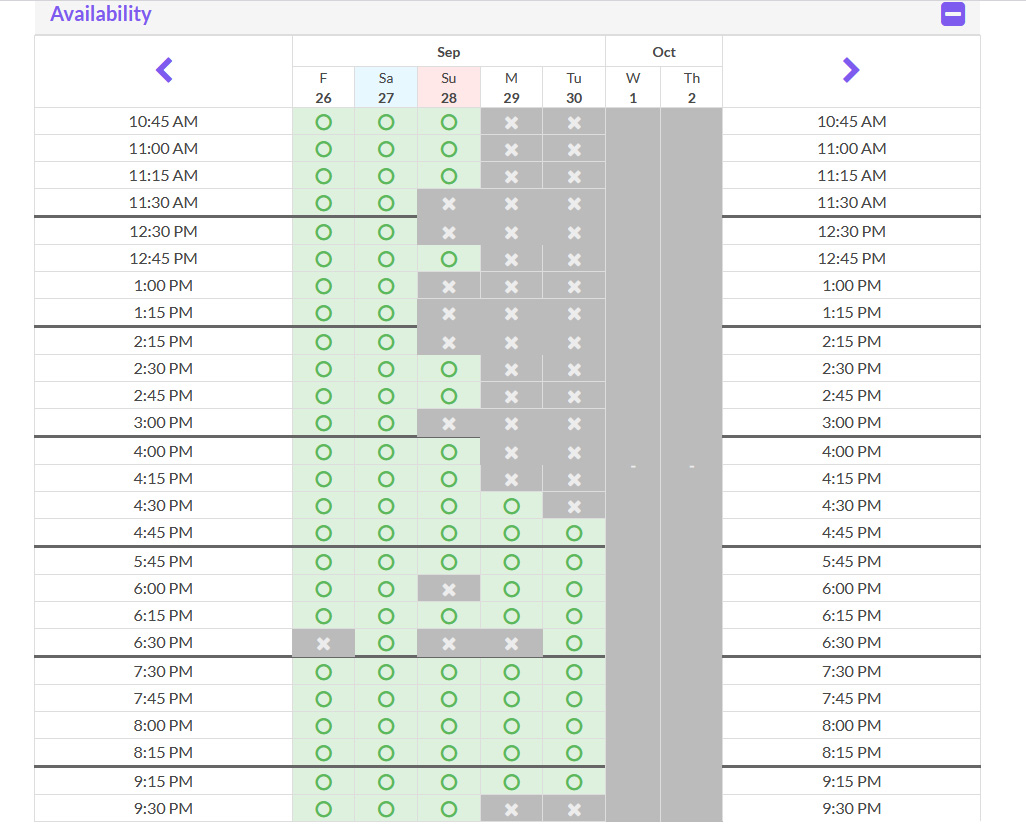Click the F 26 day column header
Screen dimensions: 1026x838
(323, 88)
